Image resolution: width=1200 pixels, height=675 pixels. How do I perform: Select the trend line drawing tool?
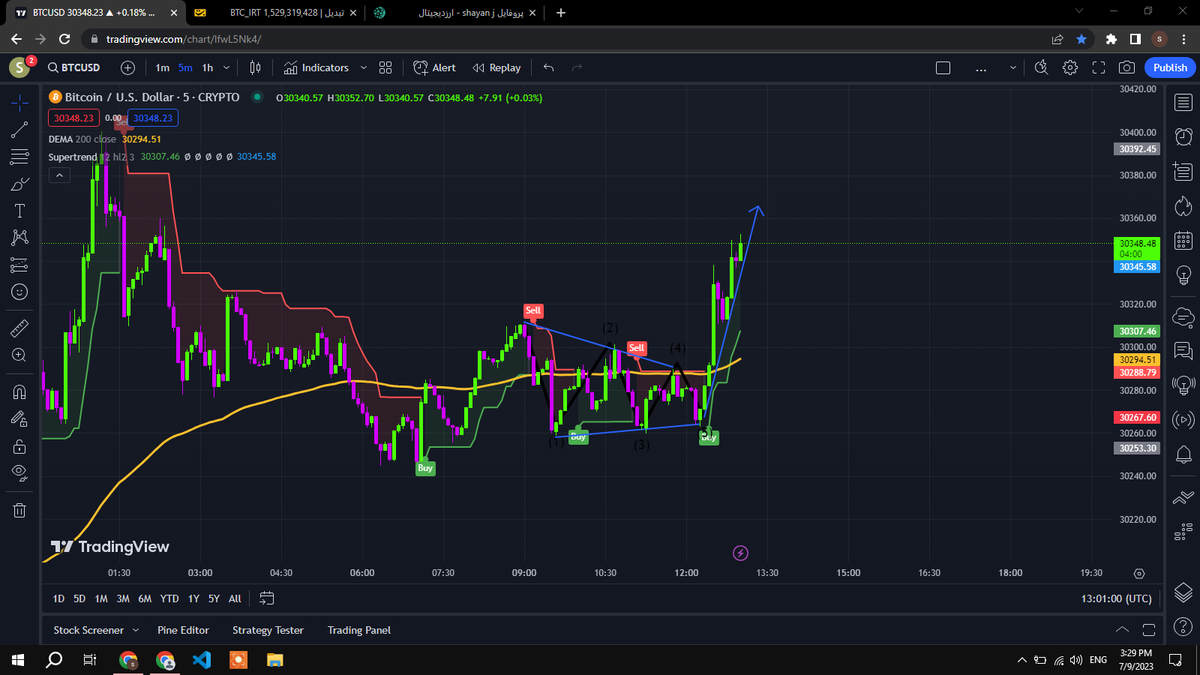19,129
